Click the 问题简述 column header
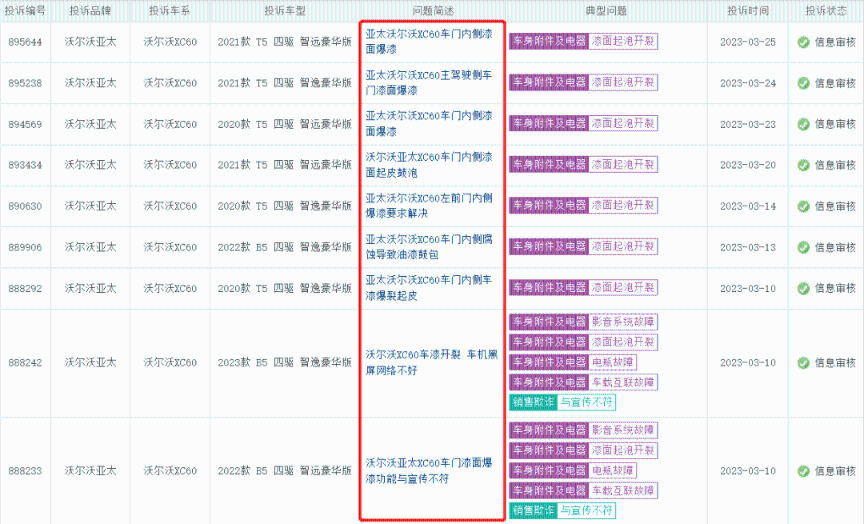 (433, 10)
